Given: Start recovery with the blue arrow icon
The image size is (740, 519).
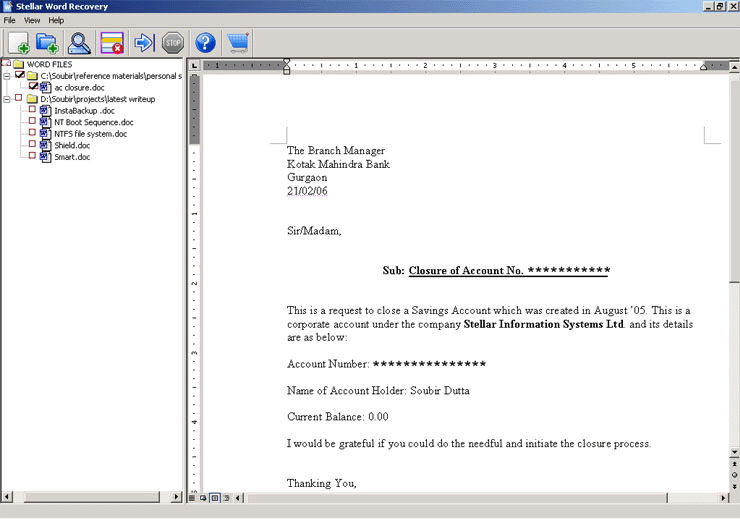Looking at the screenshot, I should [144, 43].
